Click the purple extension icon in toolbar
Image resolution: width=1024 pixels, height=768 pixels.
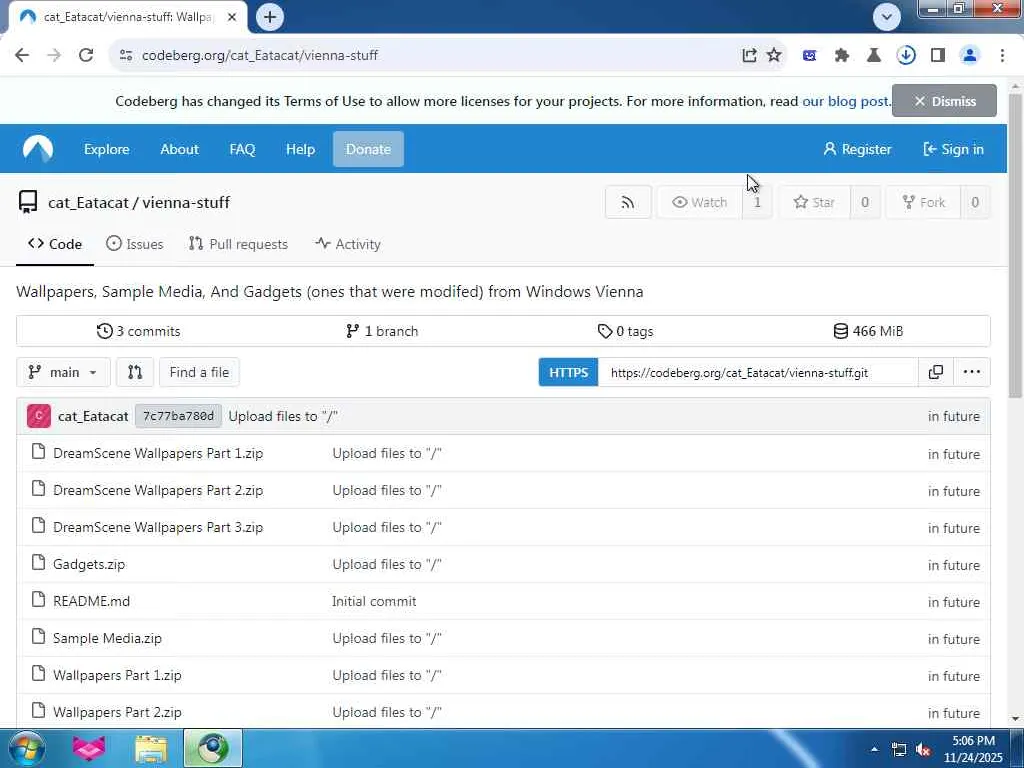(810, 56)
